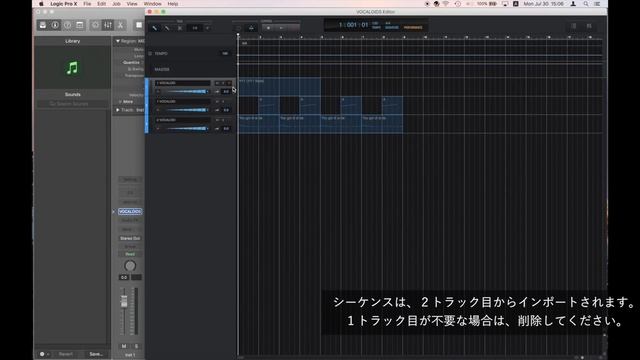This screenshot has height=360, width=640.
Task: Click the rightmost panel icon at editor top right
Action: 589,26
